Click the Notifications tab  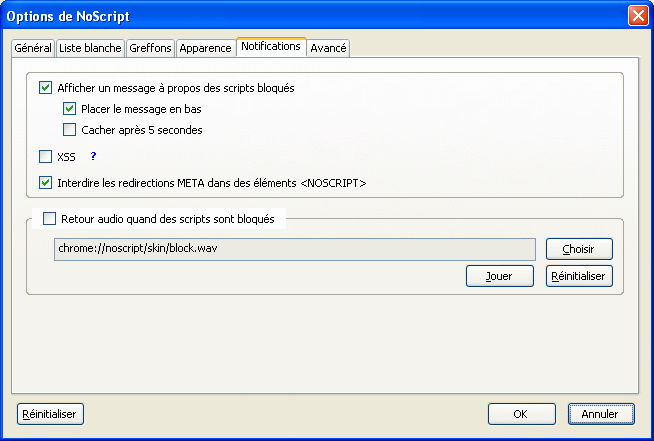click(x=271, y=46)
